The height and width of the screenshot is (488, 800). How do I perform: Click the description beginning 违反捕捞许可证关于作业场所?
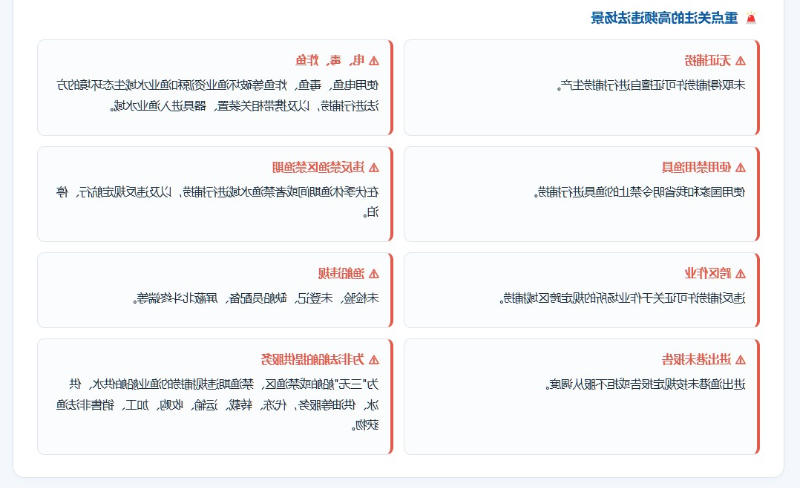(x=622, y=298)
